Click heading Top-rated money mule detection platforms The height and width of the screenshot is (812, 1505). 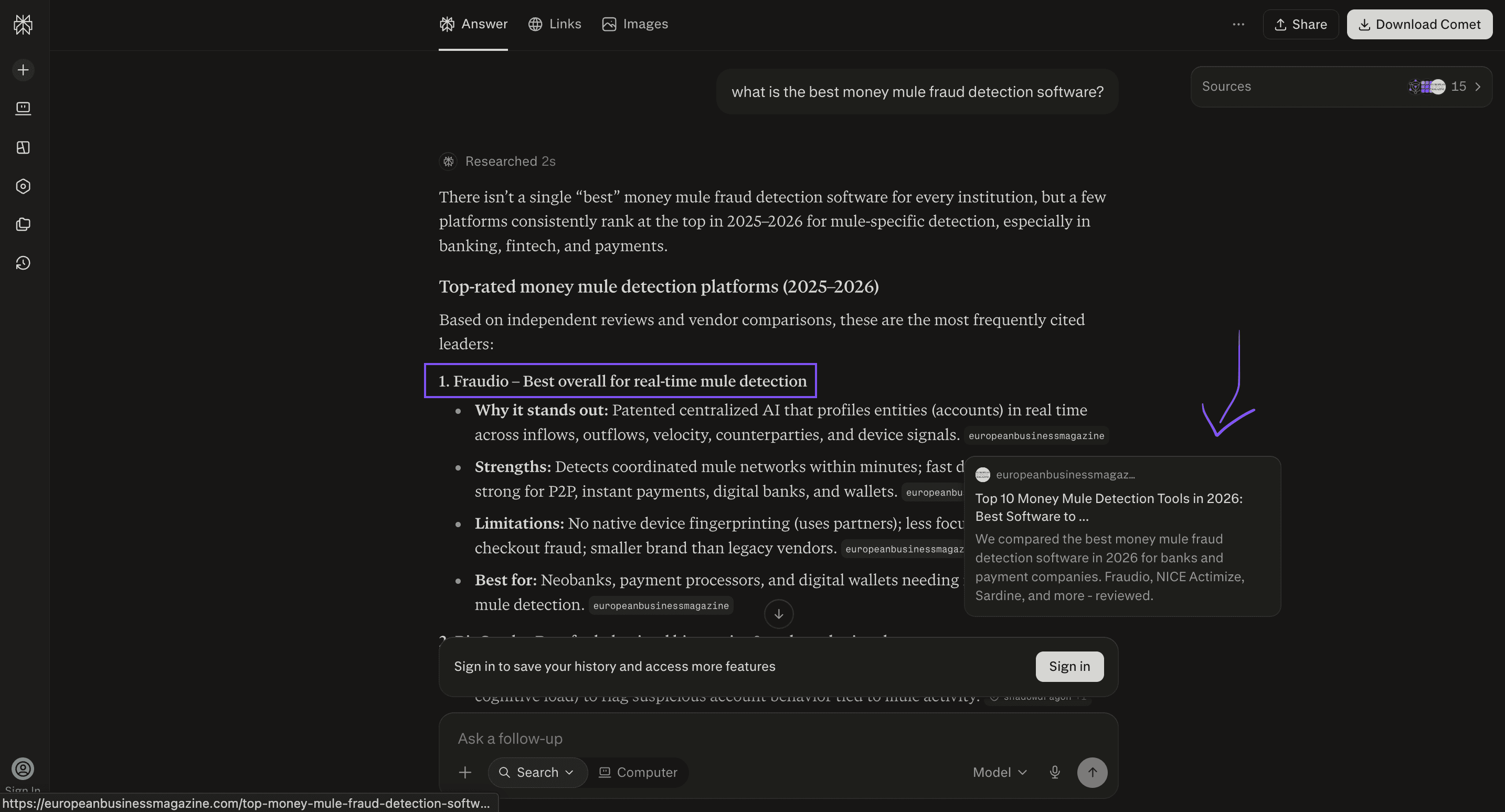(659, 286)
